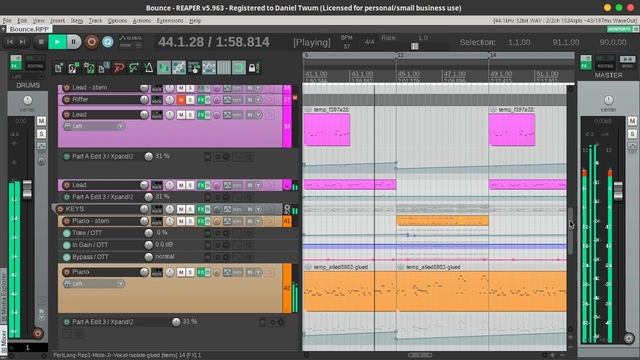This screenshot has width=640, height=360.
Task: Toggle the transport Repeat loop button
Action: point(108,42)
